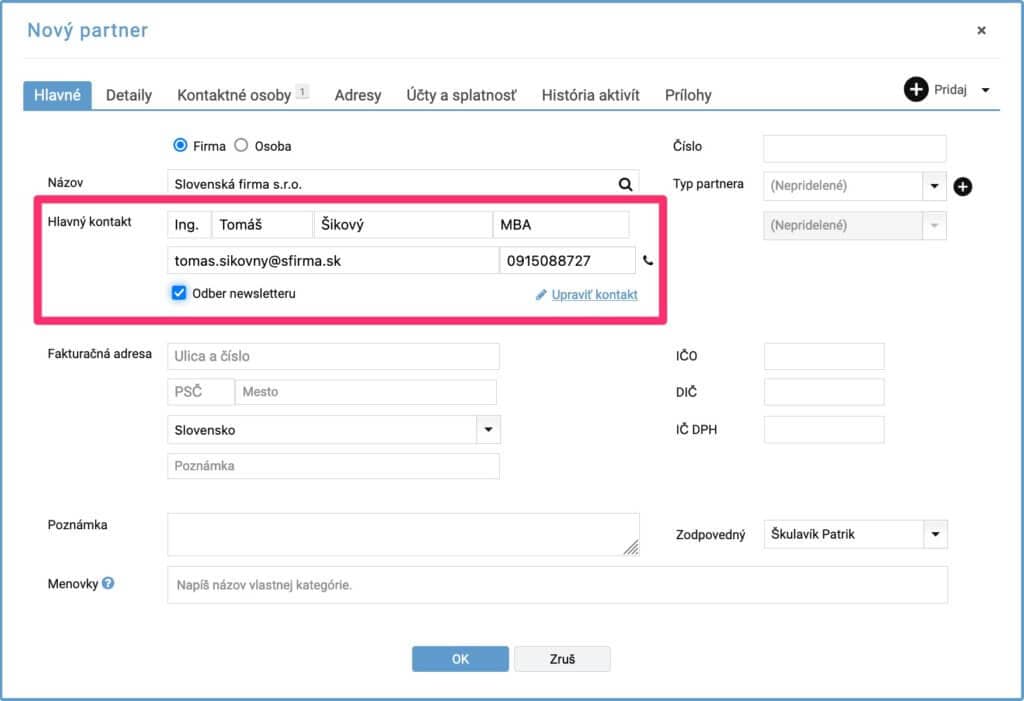Focus the Mesto input field

coord(366,391)
